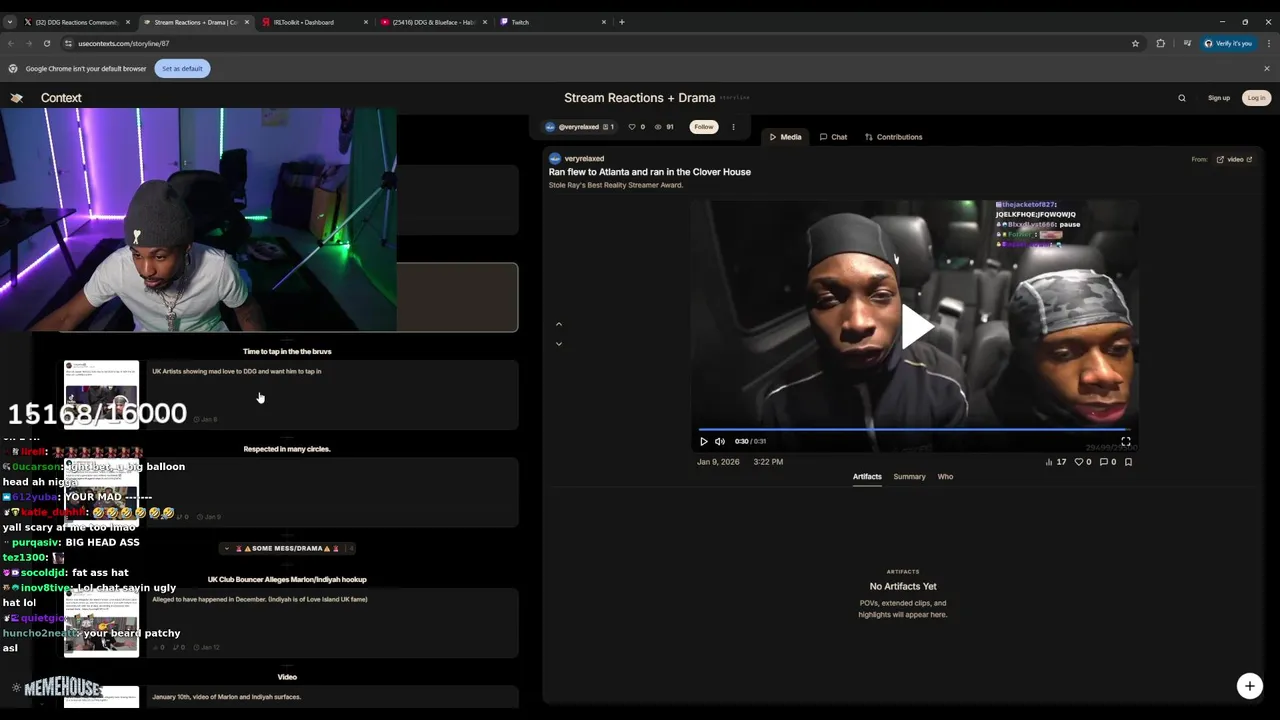Go to previous item with up chevron

(x=559, y=324)
